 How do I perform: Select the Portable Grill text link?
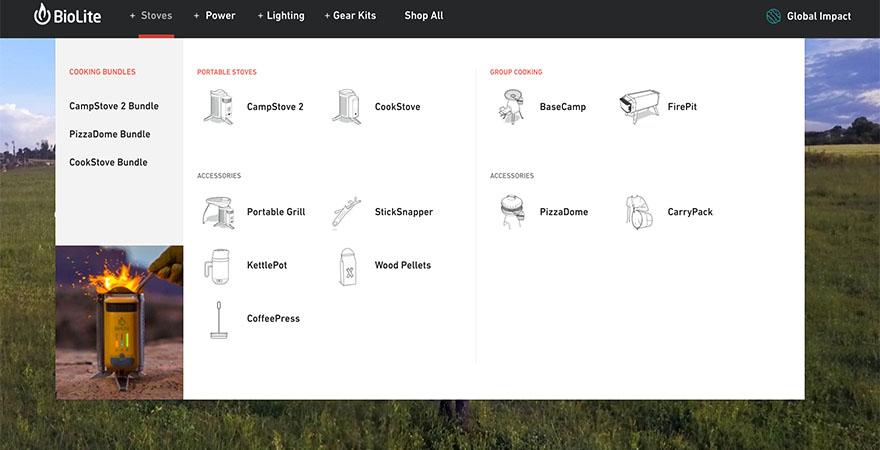pos(276,212)
